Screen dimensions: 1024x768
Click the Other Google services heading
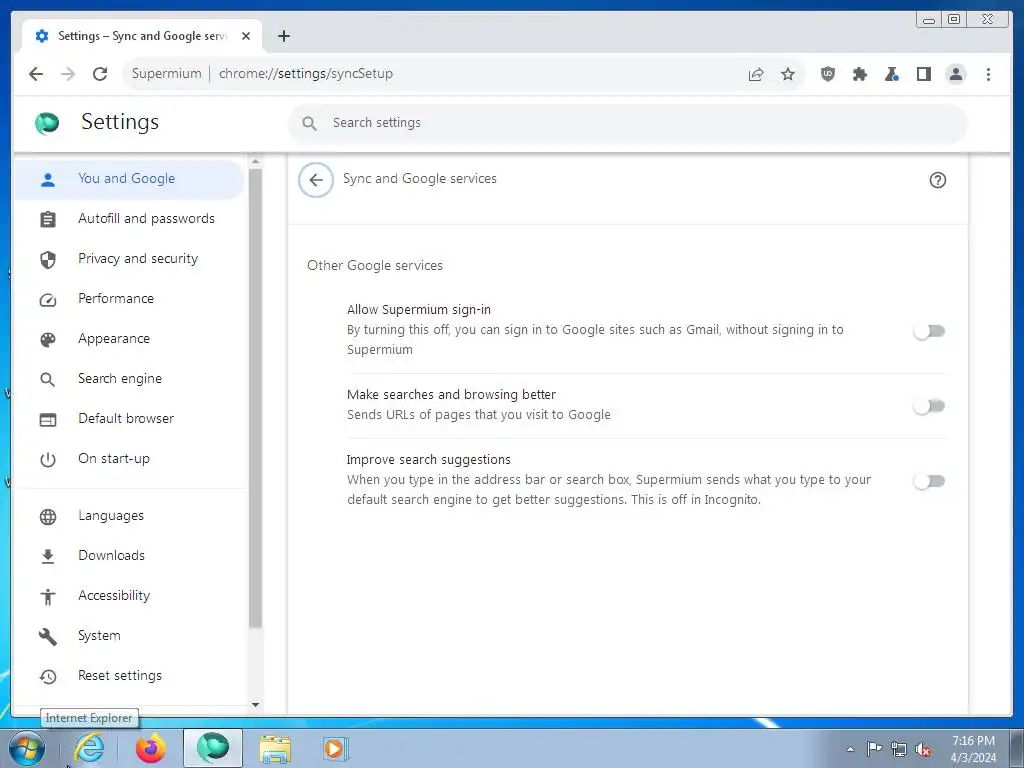(x=375, y=266)
